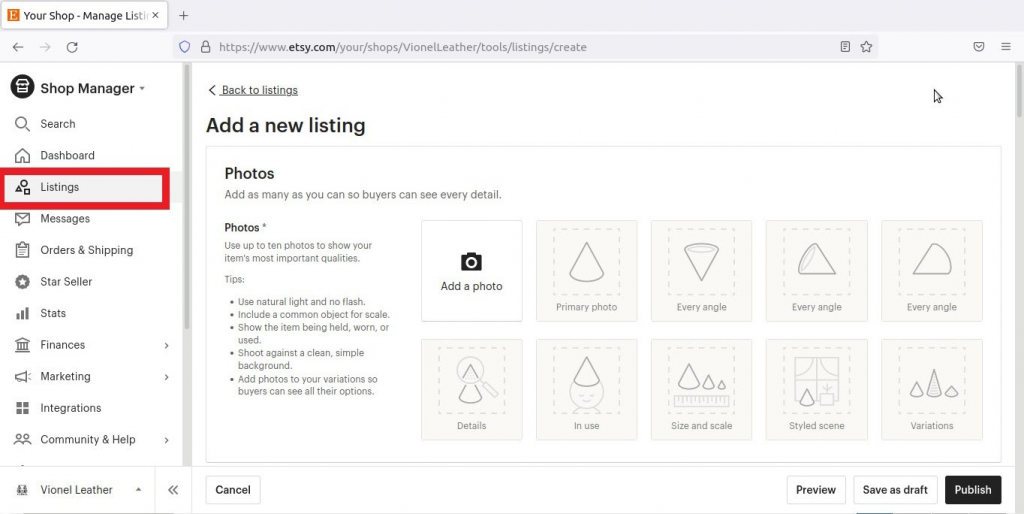
Task: Select the Styled scene photo placeholder
Action: click(816, 389)
